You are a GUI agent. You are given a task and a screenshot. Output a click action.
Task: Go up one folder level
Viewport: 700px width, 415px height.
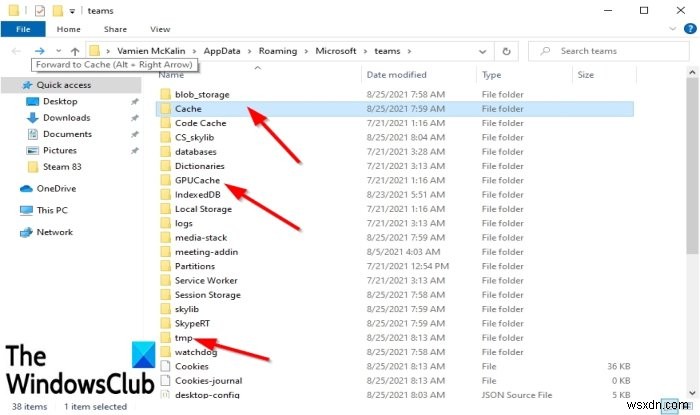(x=75, y=51)
